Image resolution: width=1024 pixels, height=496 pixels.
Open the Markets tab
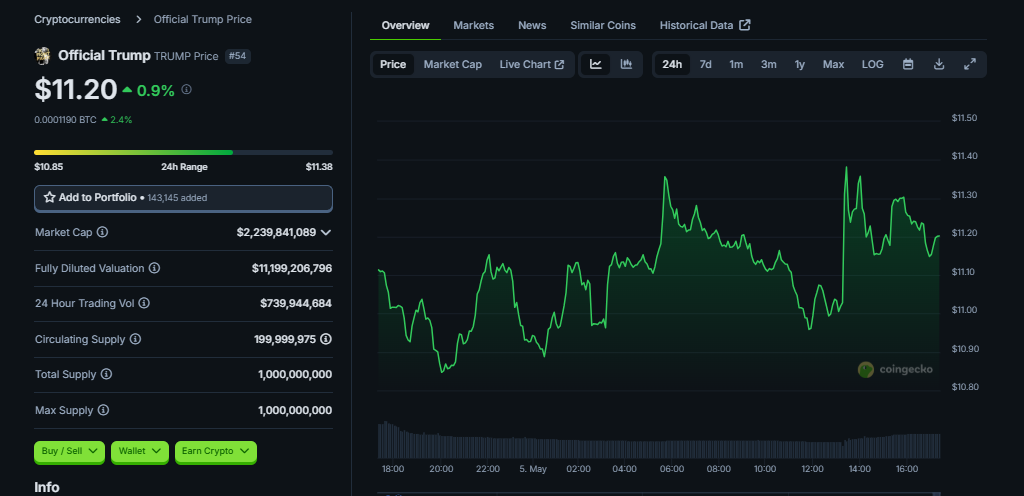click(473, 25)
